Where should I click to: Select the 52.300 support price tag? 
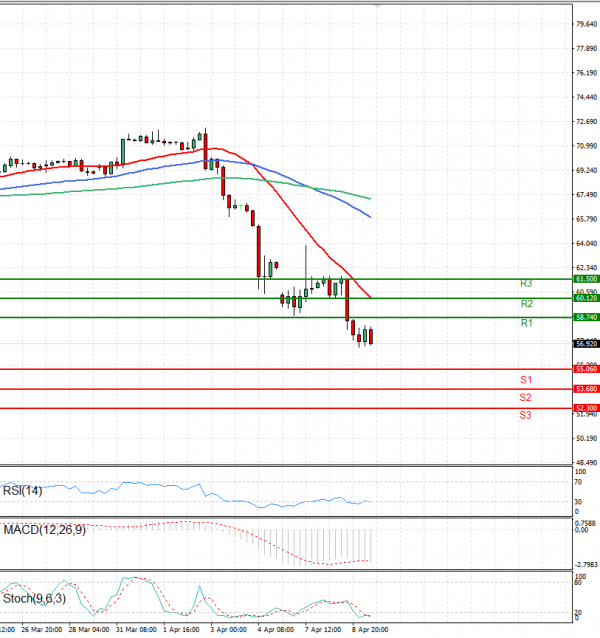[586, 408]
